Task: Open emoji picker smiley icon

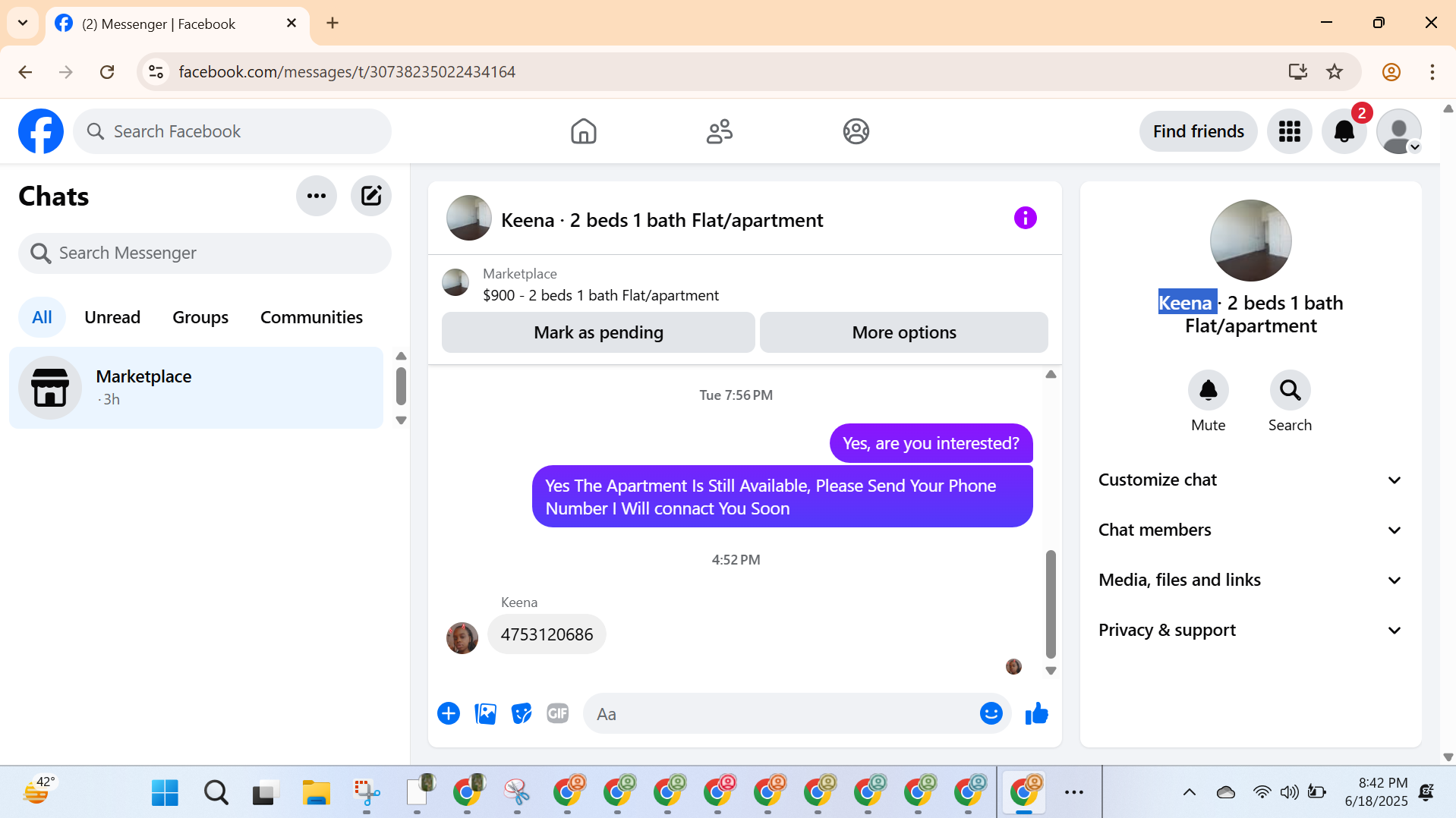Action: pos(991,713)
